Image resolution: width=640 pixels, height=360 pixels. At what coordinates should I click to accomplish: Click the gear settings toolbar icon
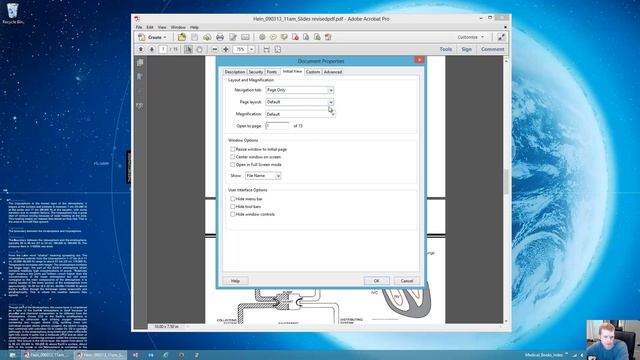pyautogui.click(x=262, y=37)
